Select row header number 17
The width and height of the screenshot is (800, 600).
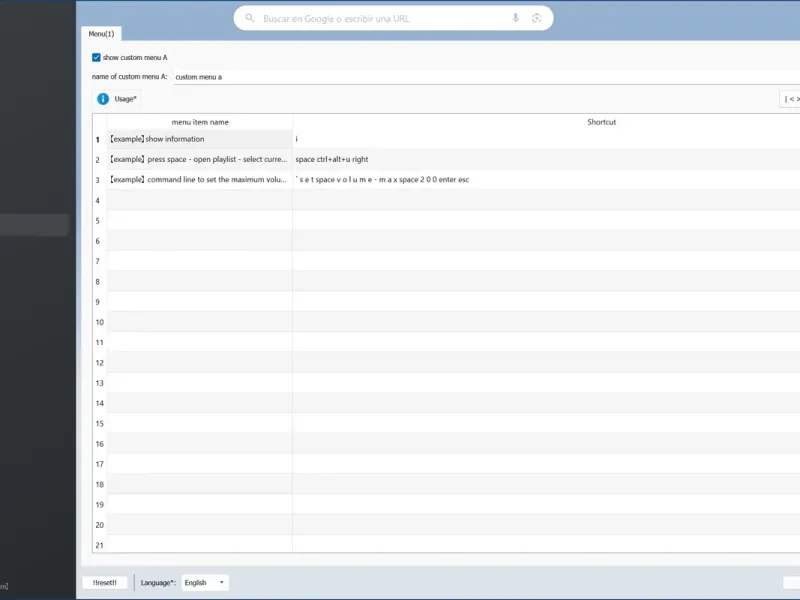coord(100,464)
